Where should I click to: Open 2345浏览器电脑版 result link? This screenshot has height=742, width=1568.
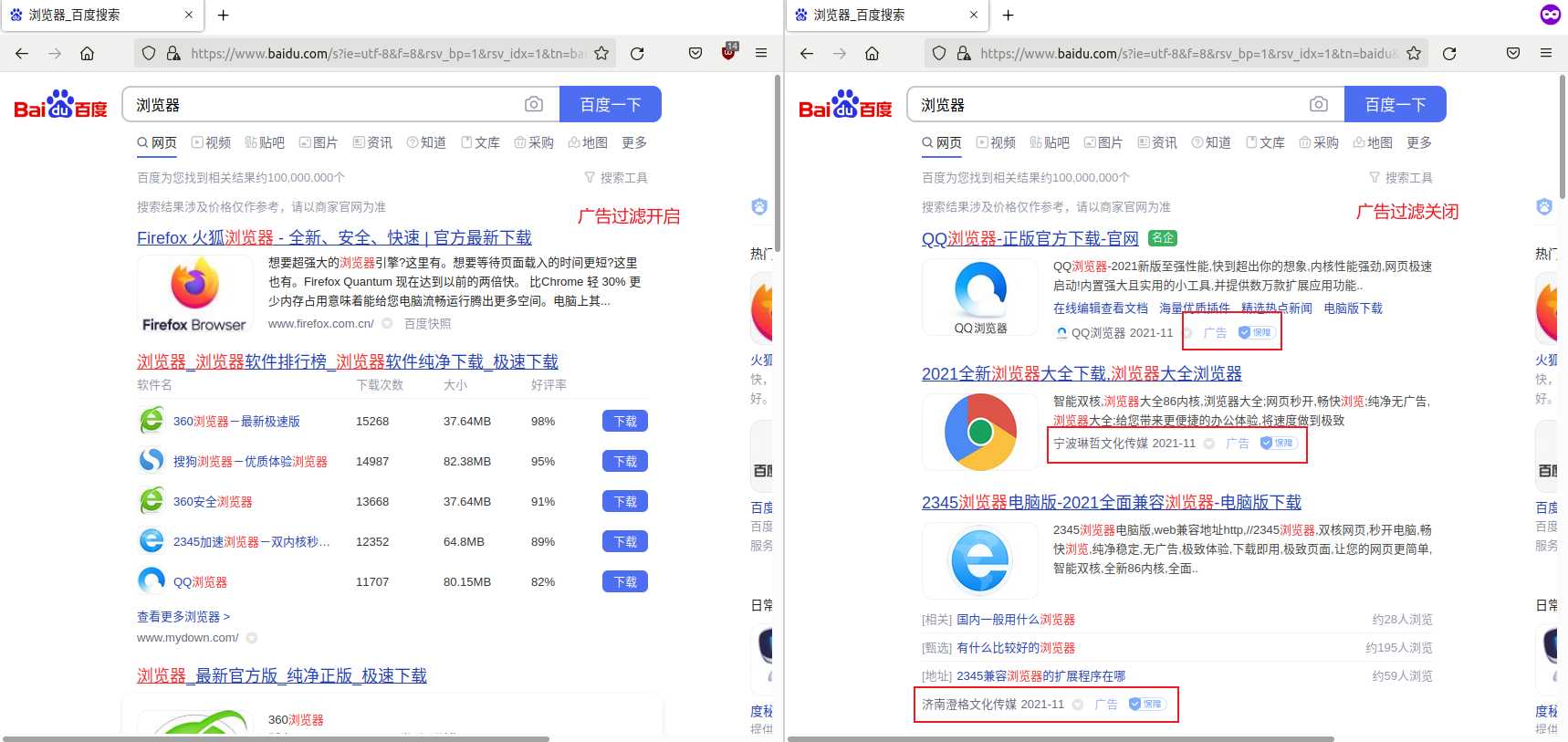click(x=1112, y=502)
